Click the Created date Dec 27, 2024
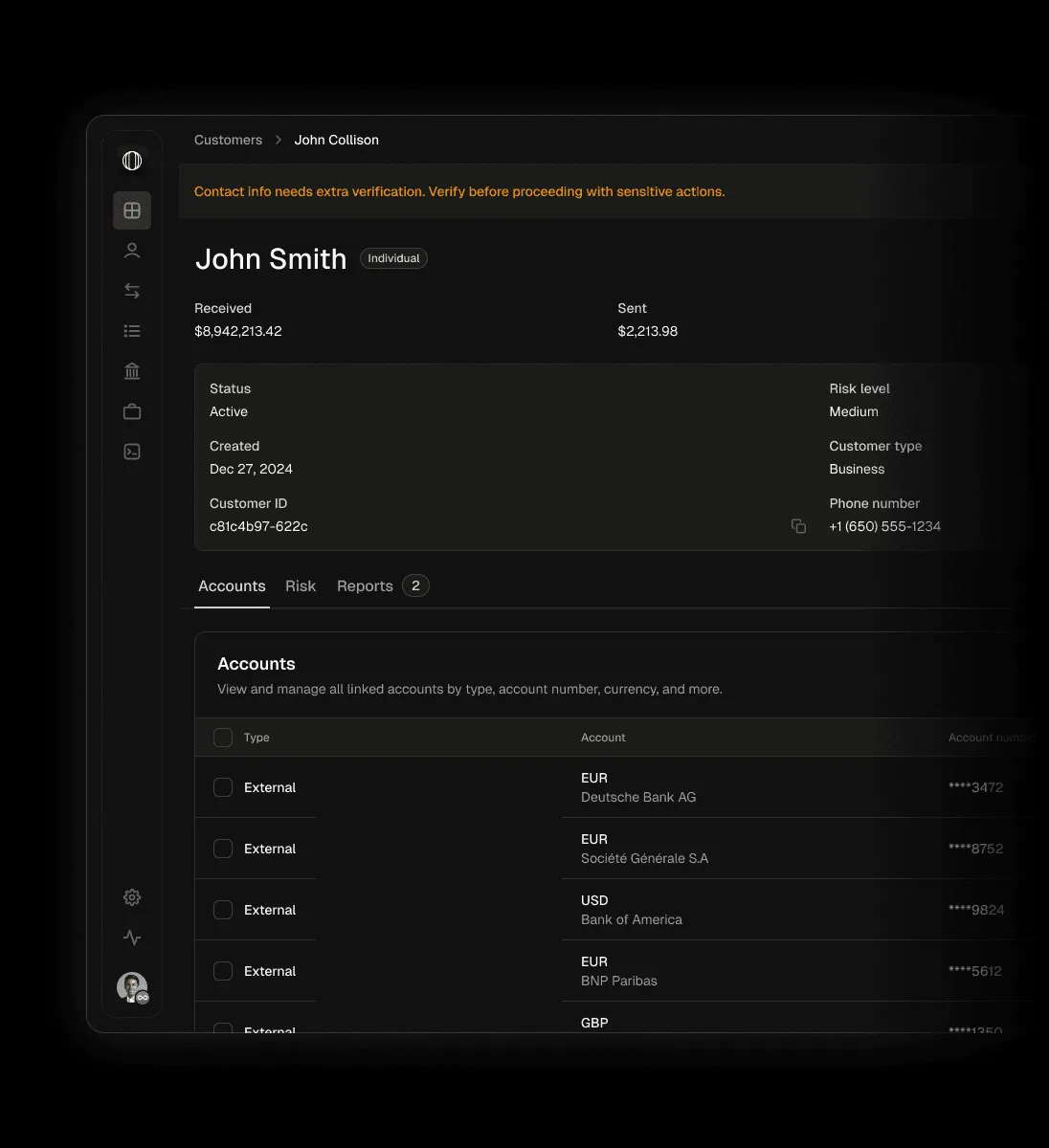This screenshot has width=1049, height=1148. tap(251, 469)
